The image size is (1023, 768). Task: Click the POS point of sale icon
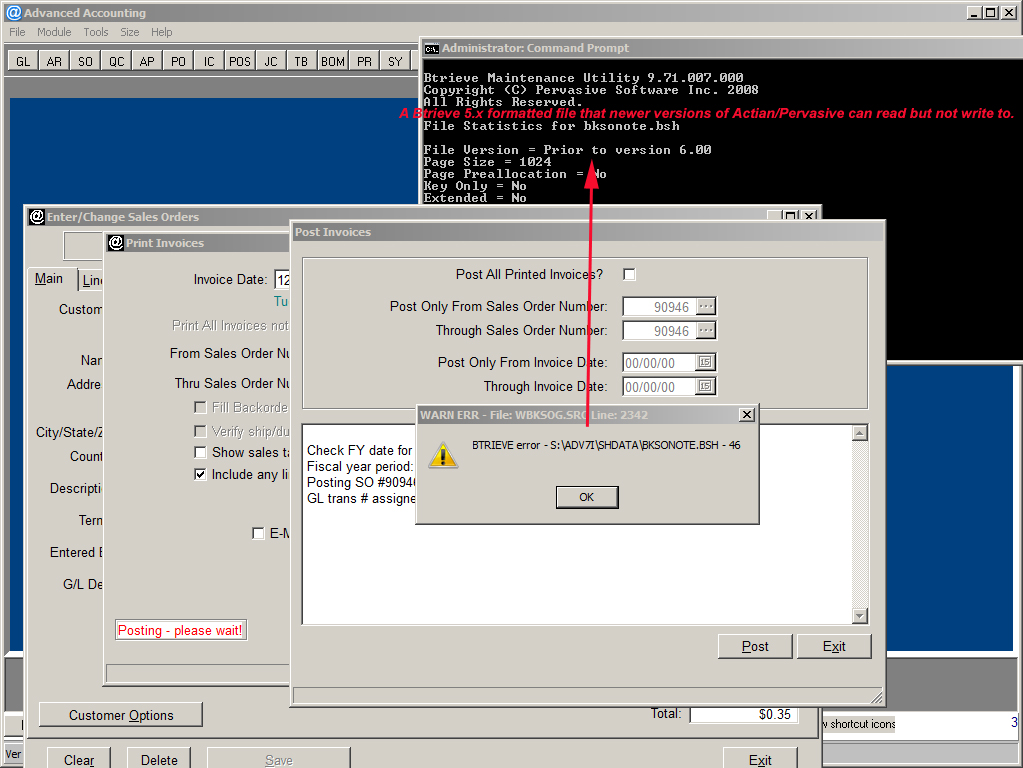[239, 60]
